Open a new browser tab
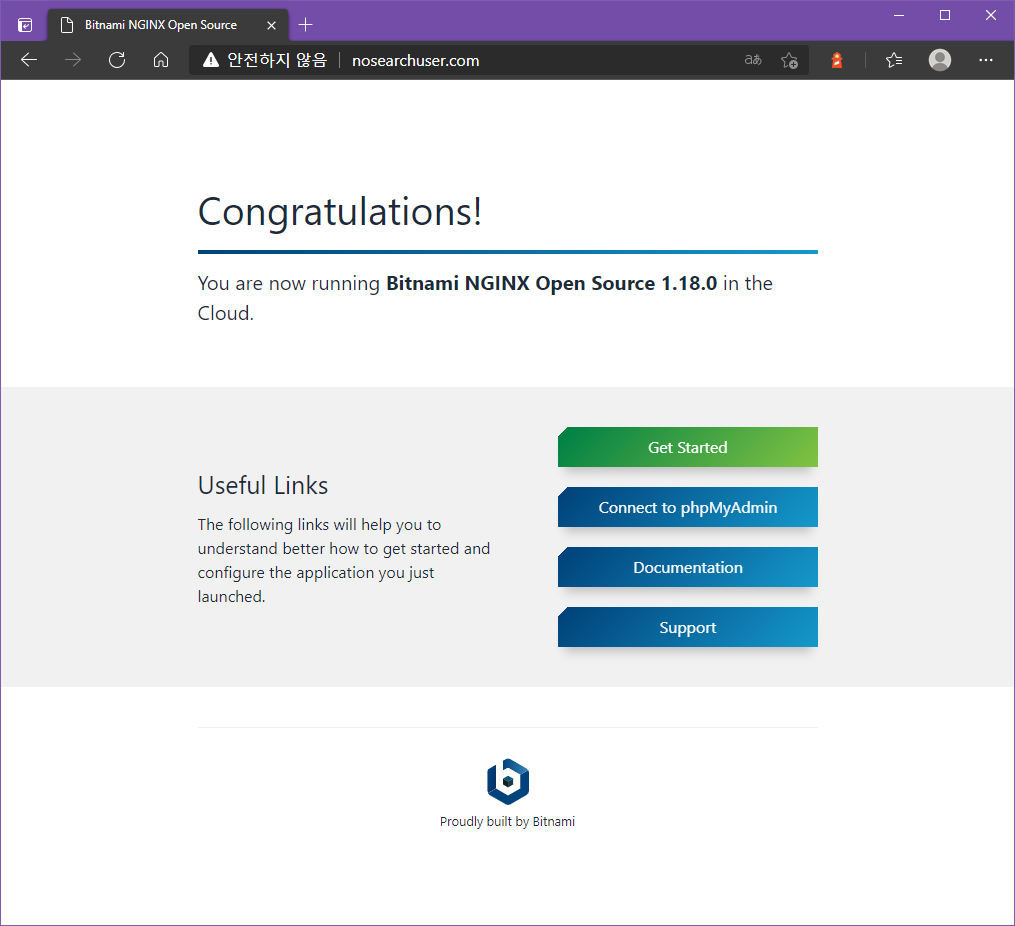Screen dimensions: 1015x926 click(x=306, y=25)
